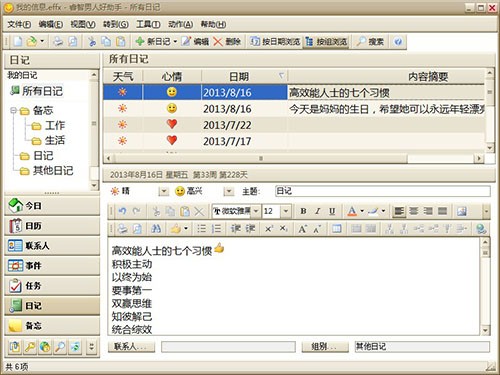Open the weather dropdown showing 晴
The height and width of the screenshot is (375, 500).
coord(163,191)
